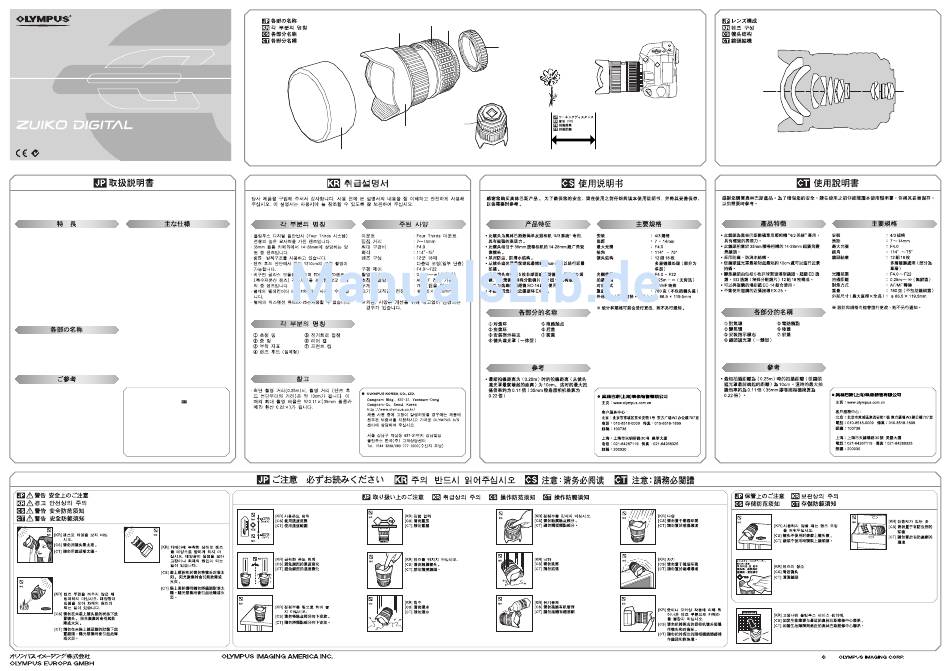
Task: Click 'OLYMPUS EUROPA GMBH' footer text
Action: pyautogui.click(x=51, y=664)
